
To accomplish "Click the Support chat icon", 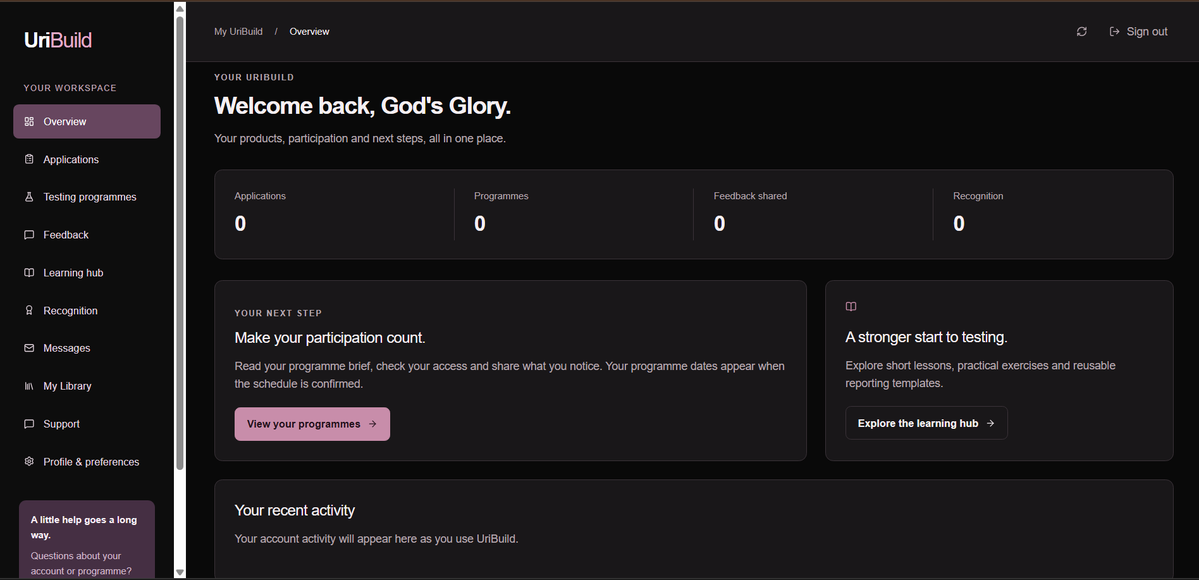I will 29,424.
